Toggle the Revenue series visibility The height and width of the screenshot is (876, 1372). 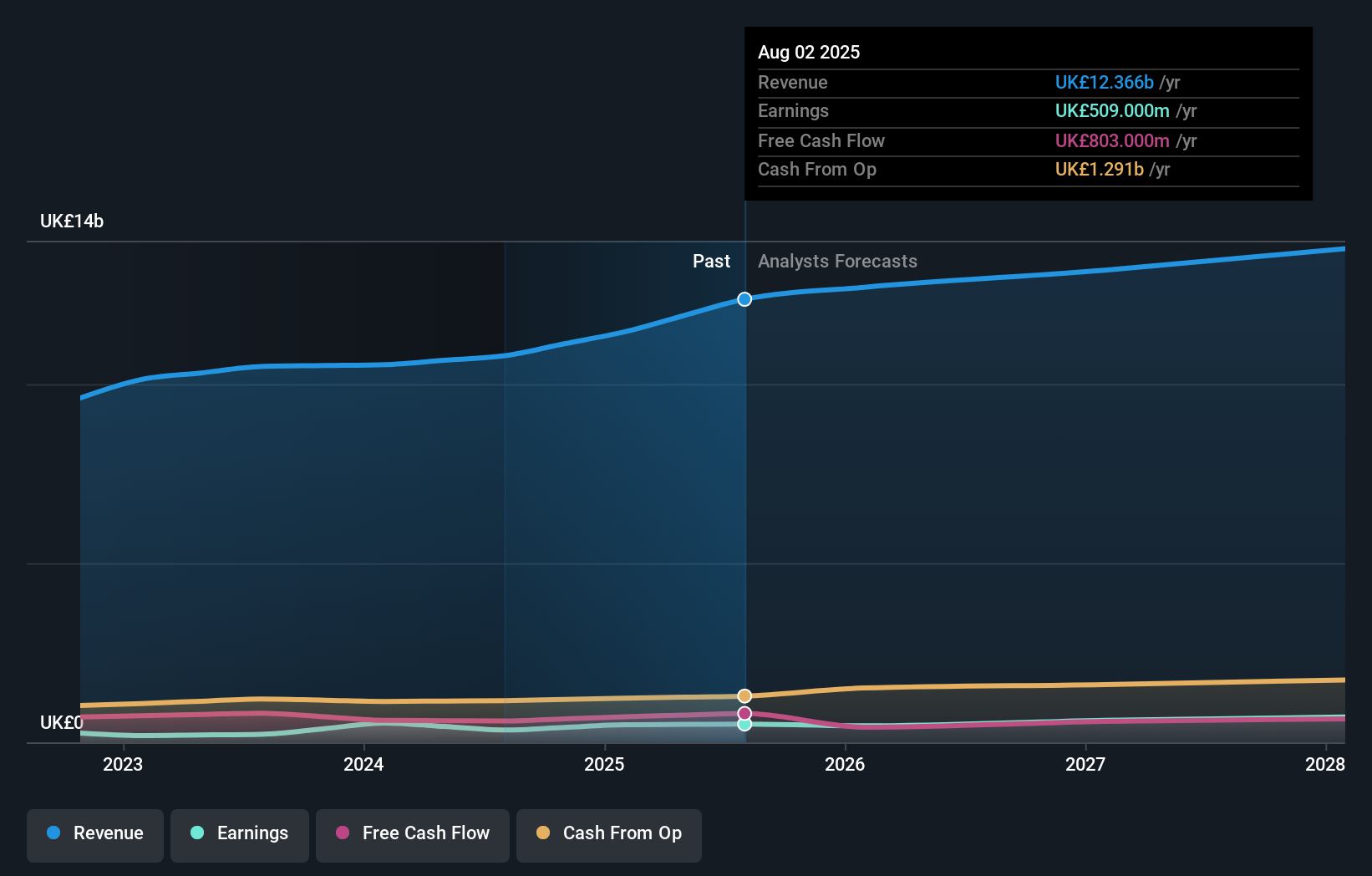pyautogui.click(x=94, y=833)
